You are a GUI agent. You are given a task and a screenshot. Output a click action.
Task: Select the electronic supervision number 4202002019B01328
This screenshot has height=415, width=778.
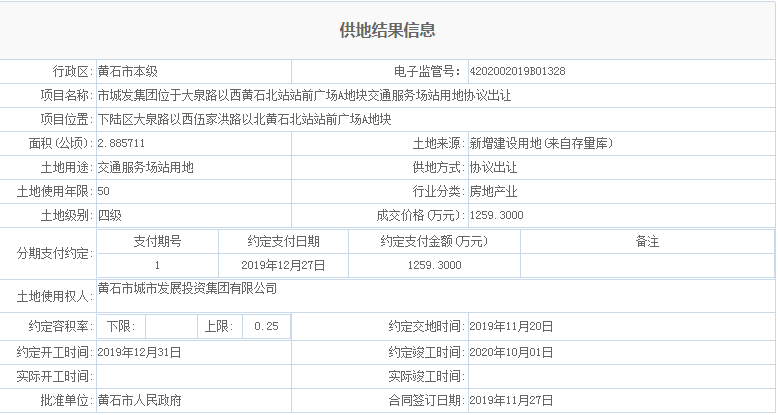516,72
